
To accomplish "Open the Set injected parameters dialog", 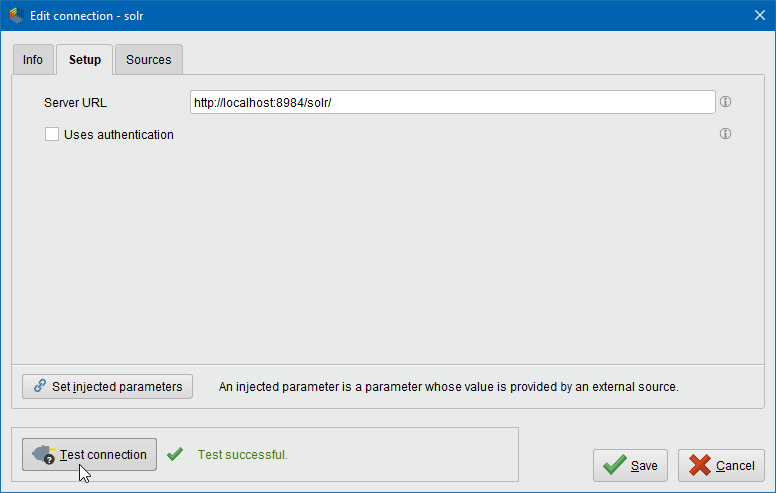I will 108,386.
